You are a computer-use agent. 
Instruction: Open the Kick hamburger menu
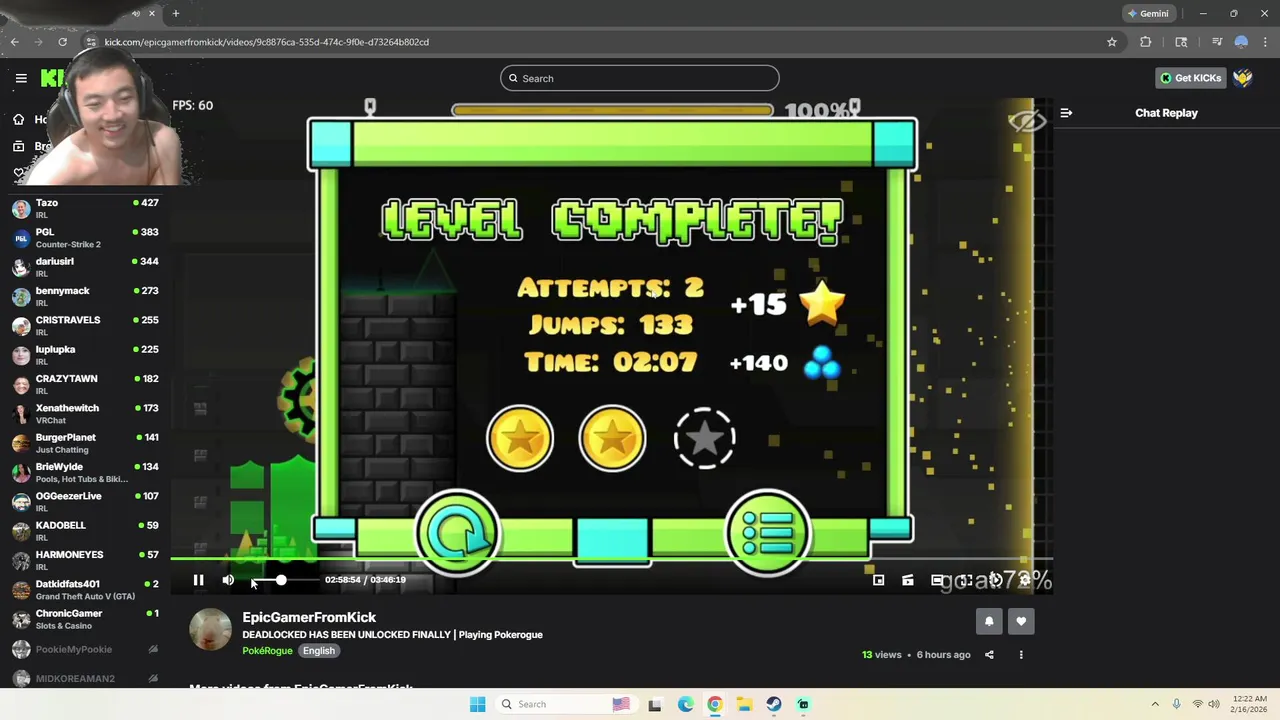pos(21,78)
